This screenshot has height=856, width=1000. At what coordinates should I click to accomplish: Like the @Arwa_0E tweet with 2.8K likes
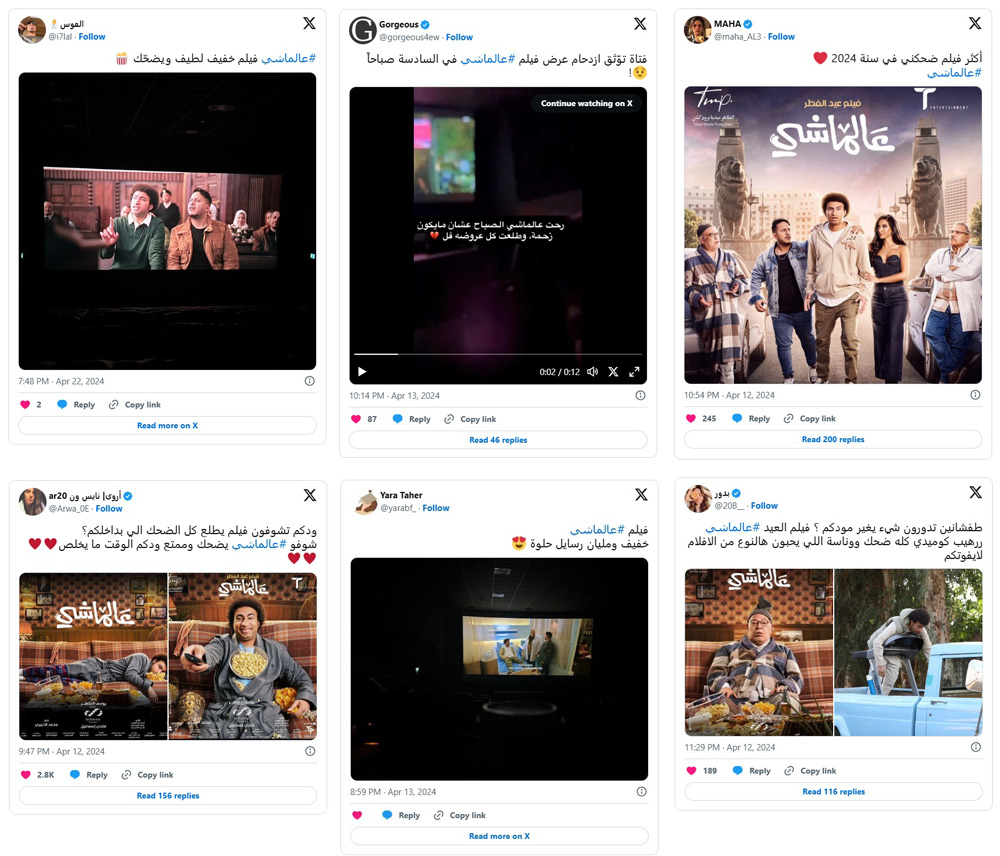(26, 775)
